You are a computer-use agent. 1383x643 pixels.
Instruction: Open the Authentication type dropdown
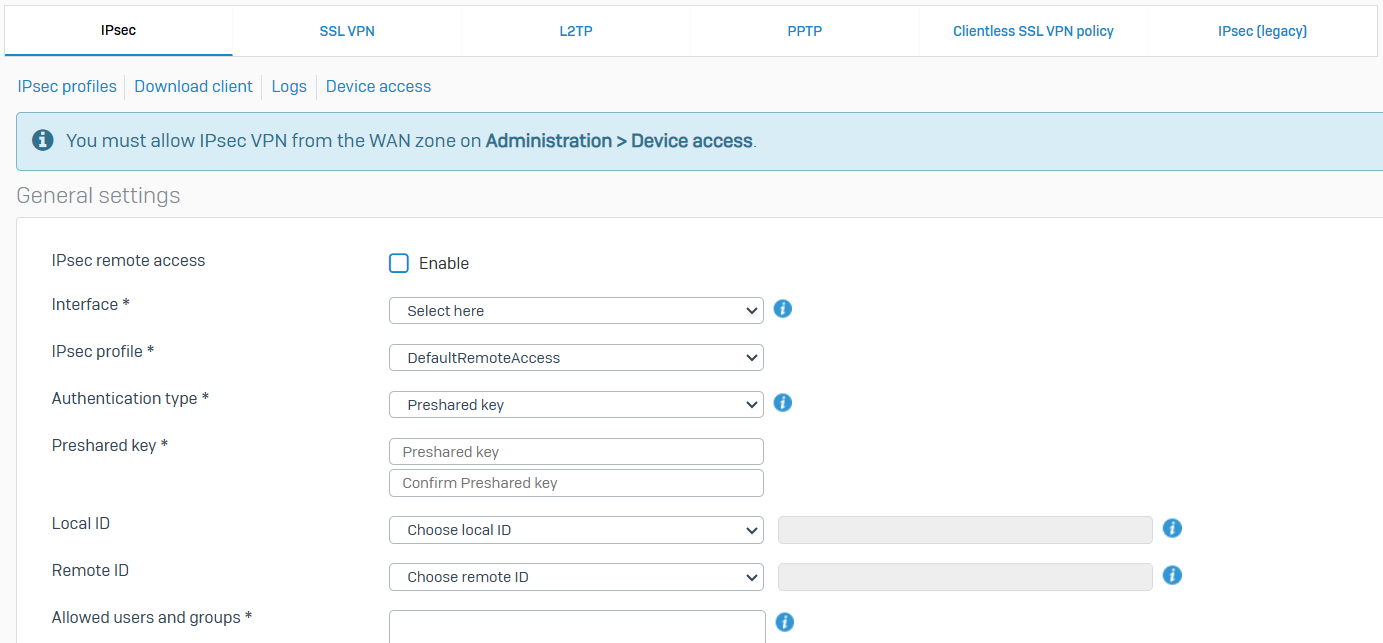[x=575, y=405]
